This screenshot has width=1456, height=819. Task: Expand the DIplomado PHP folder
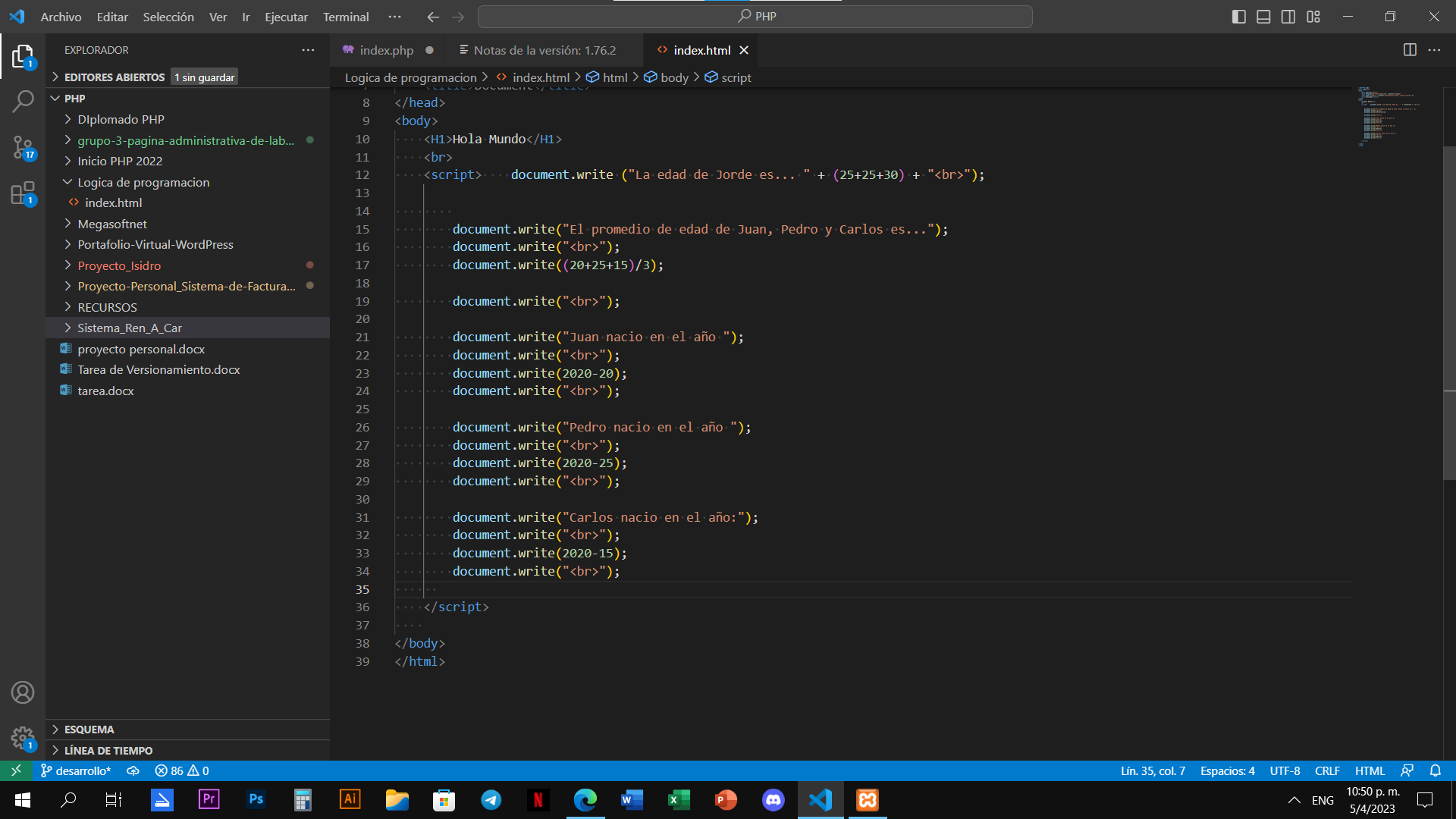(187, 119)
